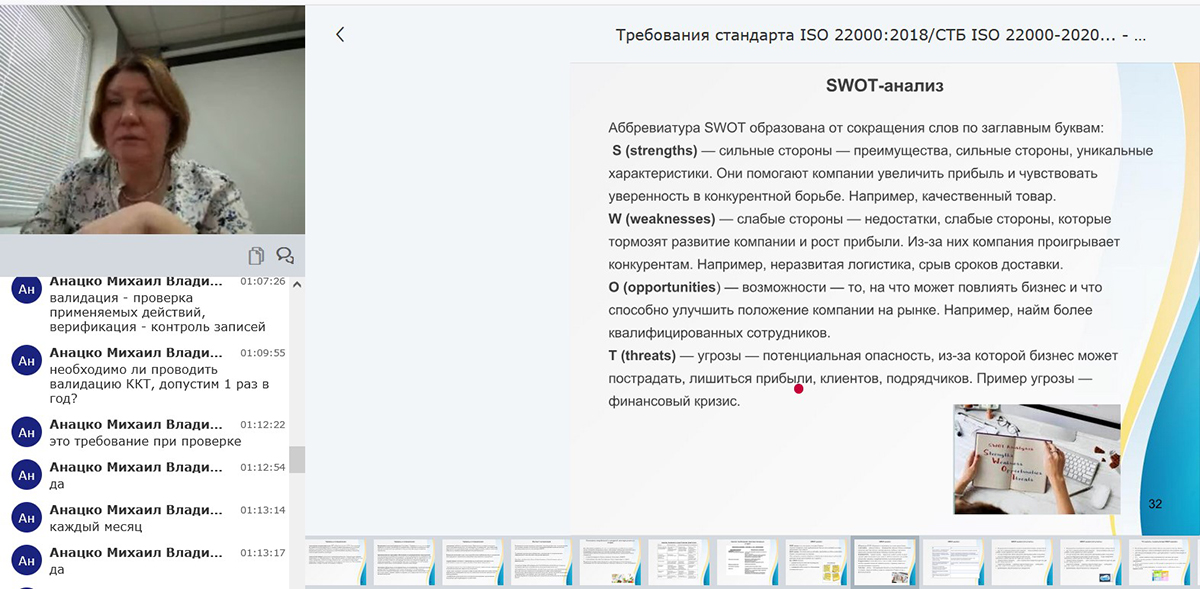
Task: Select the highlighted current slide thumbnail
Action: 884,562
